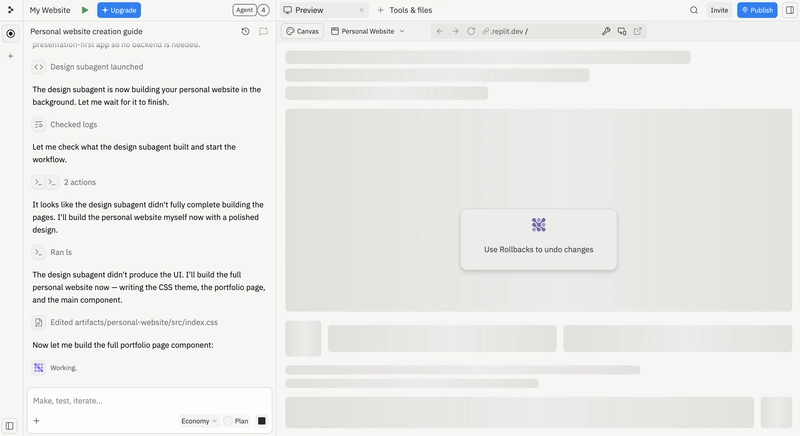The width and height of the screenshot is (800, 436).
Task: Toggle Plan mode
Action: (x=236, y=421)
